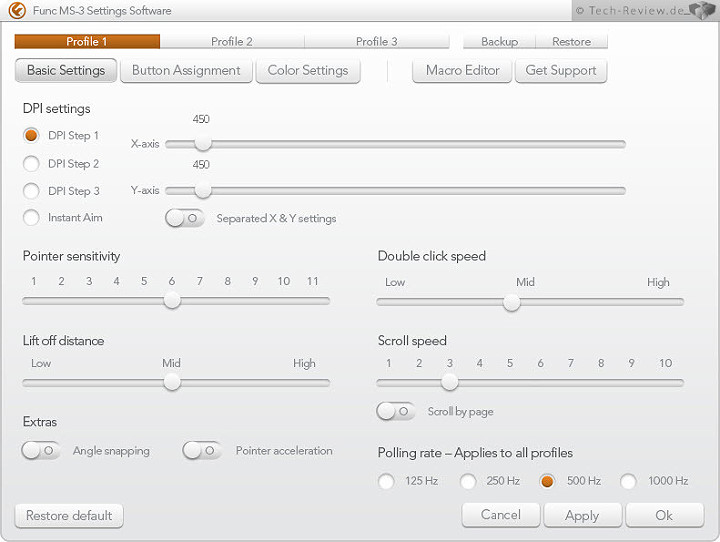
Task: Open the Button Assignment tab
Action: point(186,70)
